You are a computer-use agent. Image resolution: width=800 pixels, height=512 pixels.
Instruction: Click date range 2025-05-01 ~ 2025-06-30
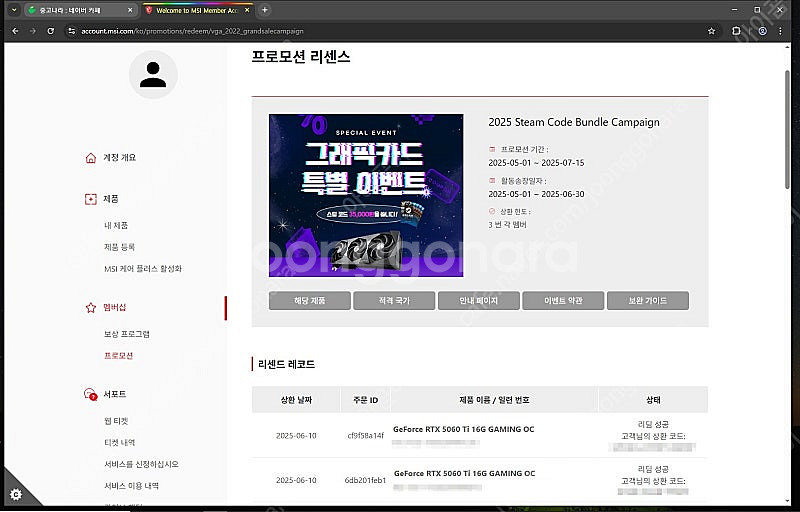pyautogui.click(x=536, y=194)
